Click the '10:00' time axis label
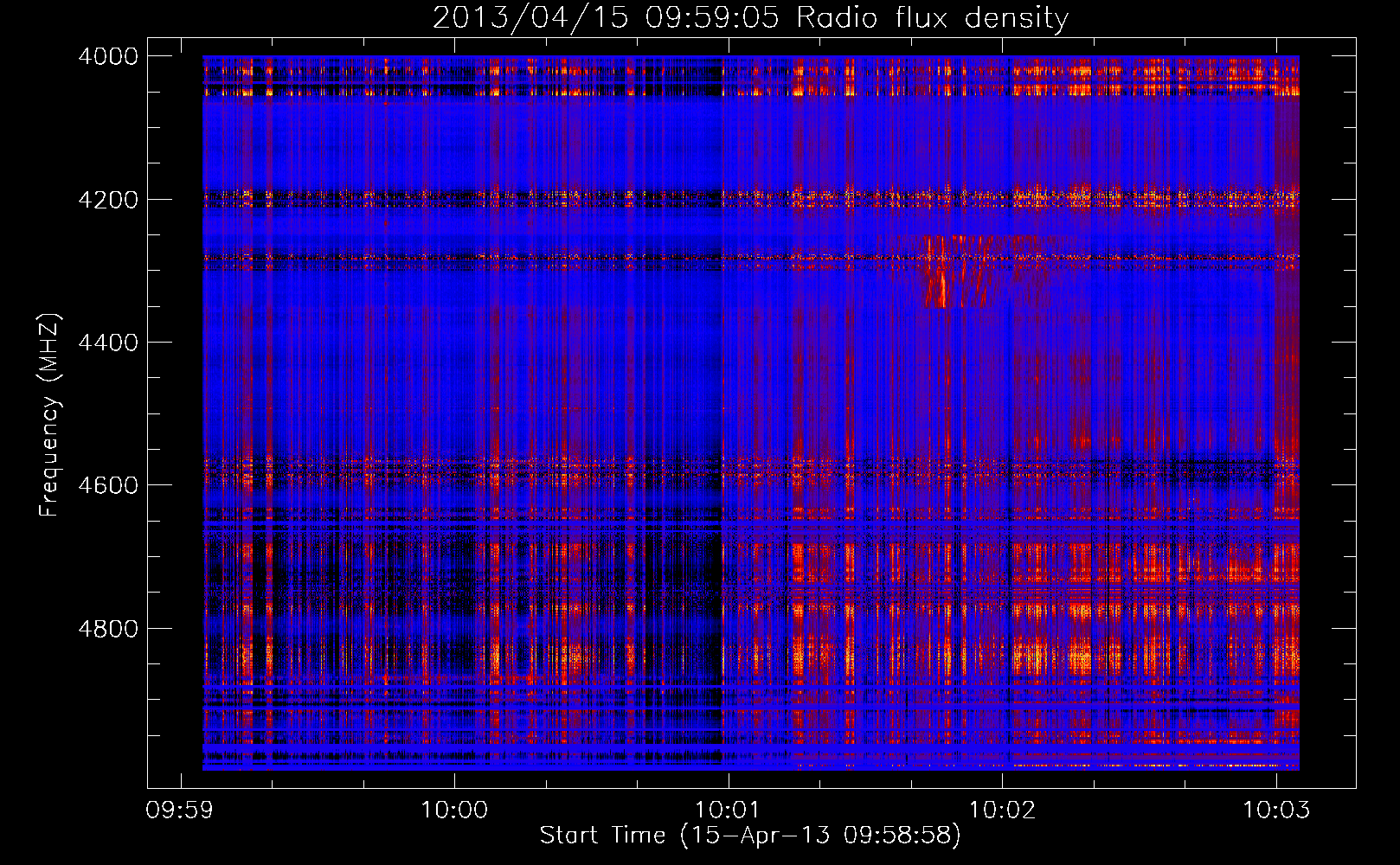The width and height of the screenshot is (1400, 865). tap(454, 811)
